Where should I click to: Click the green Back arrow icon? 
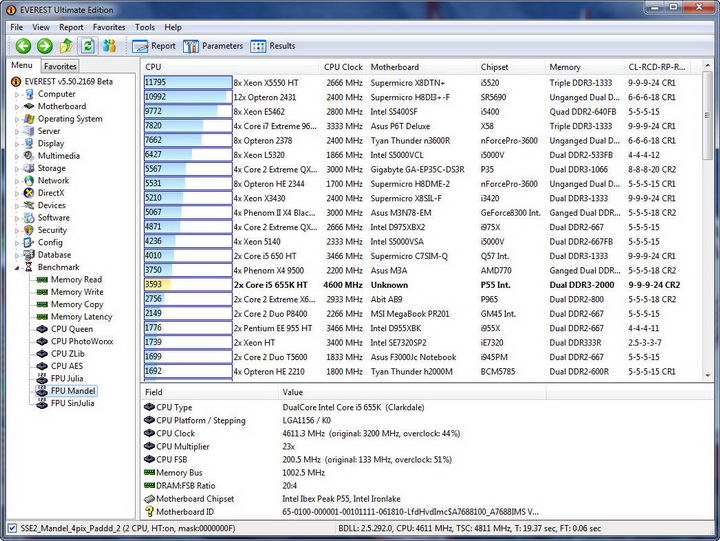click(x=23, y=46)
